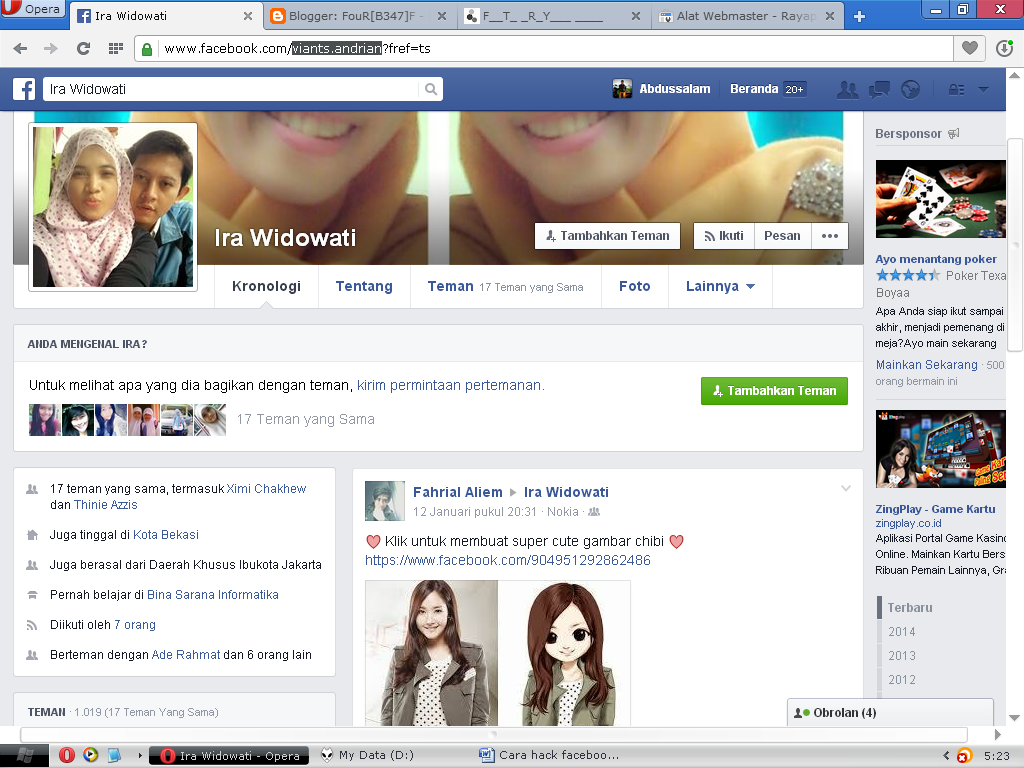Bookmark page with the heart icon

[x=970, y=48]
